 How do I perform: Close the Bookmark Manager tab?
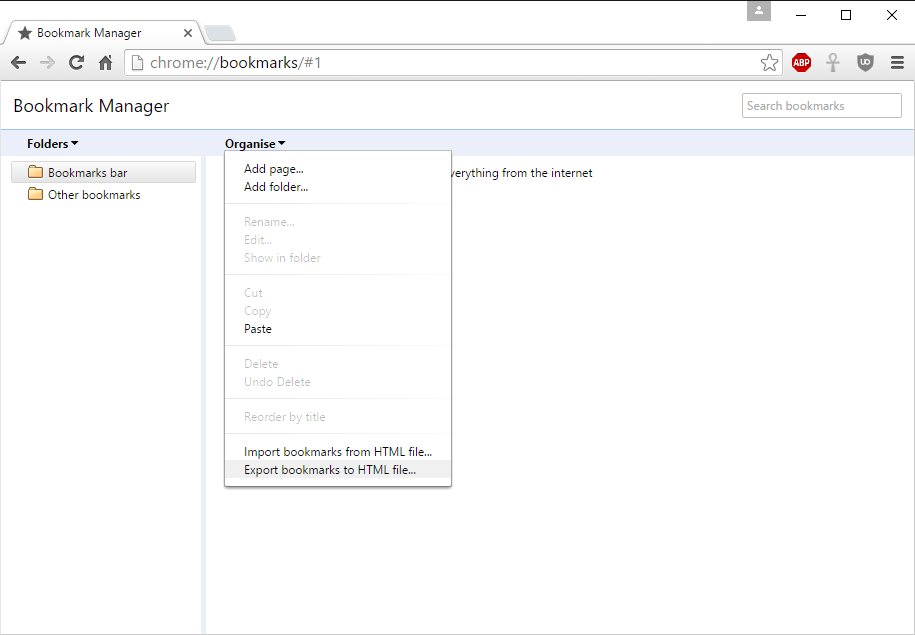point(187,33)
